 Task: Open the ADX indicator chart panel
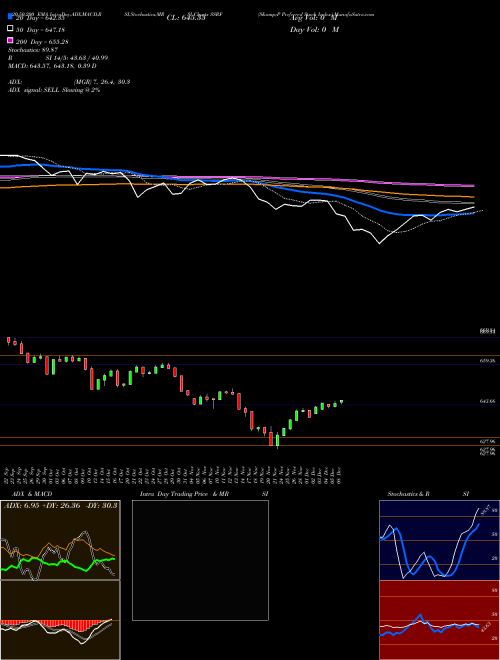pos(60,540)
